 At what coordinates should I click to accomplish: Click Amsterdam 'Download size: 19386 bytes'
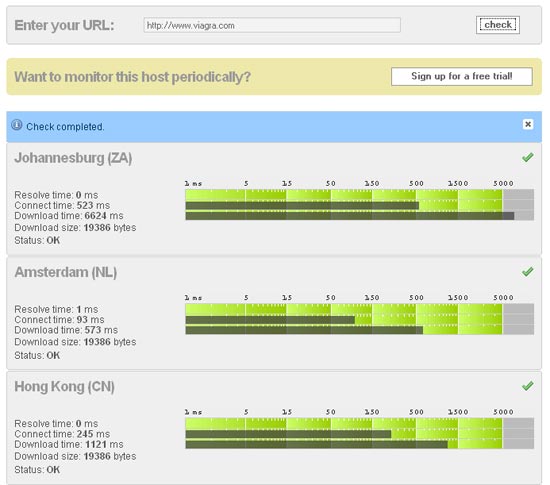75,342
